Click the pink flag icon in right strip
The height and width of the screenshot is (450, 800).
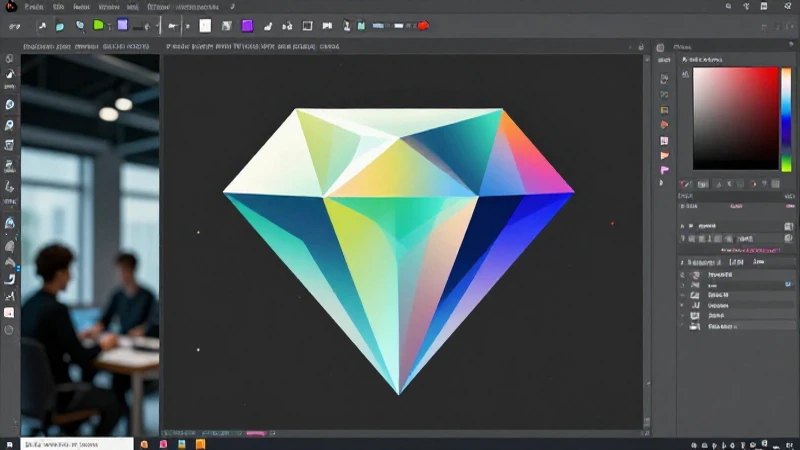[664, 170]
